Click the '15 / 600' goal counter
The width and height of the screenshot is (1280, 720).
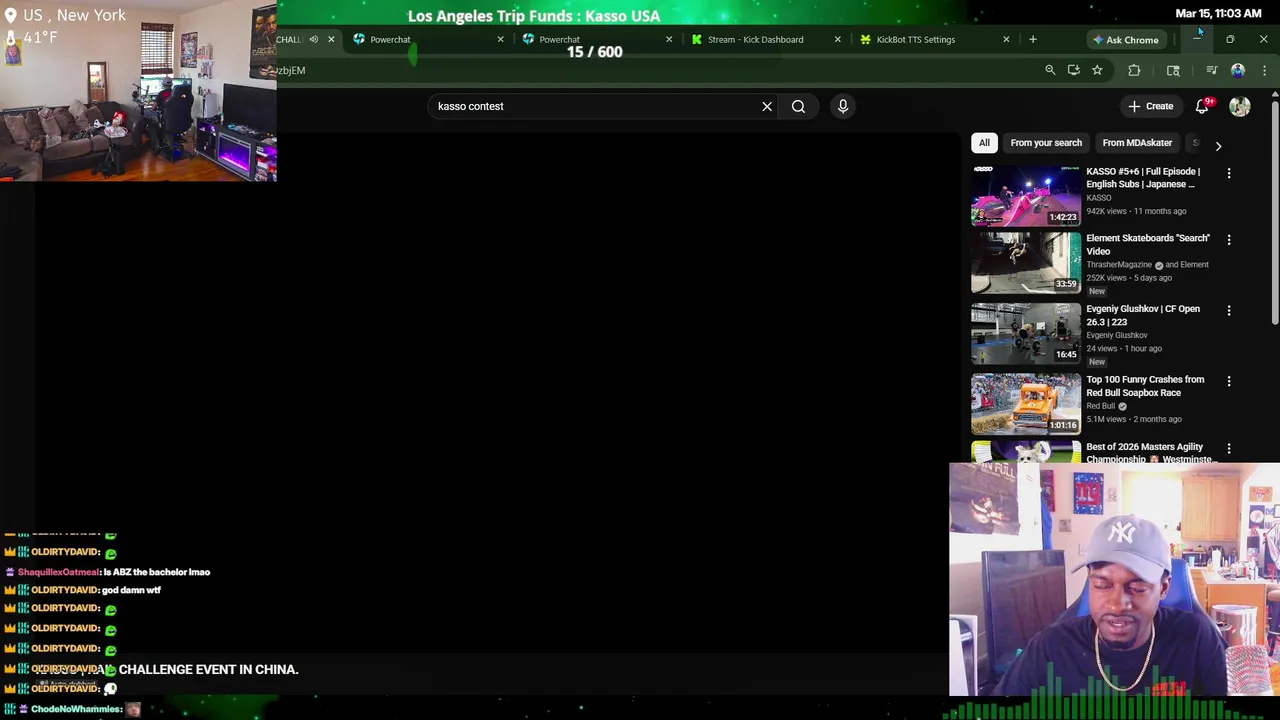pos(594,52)
